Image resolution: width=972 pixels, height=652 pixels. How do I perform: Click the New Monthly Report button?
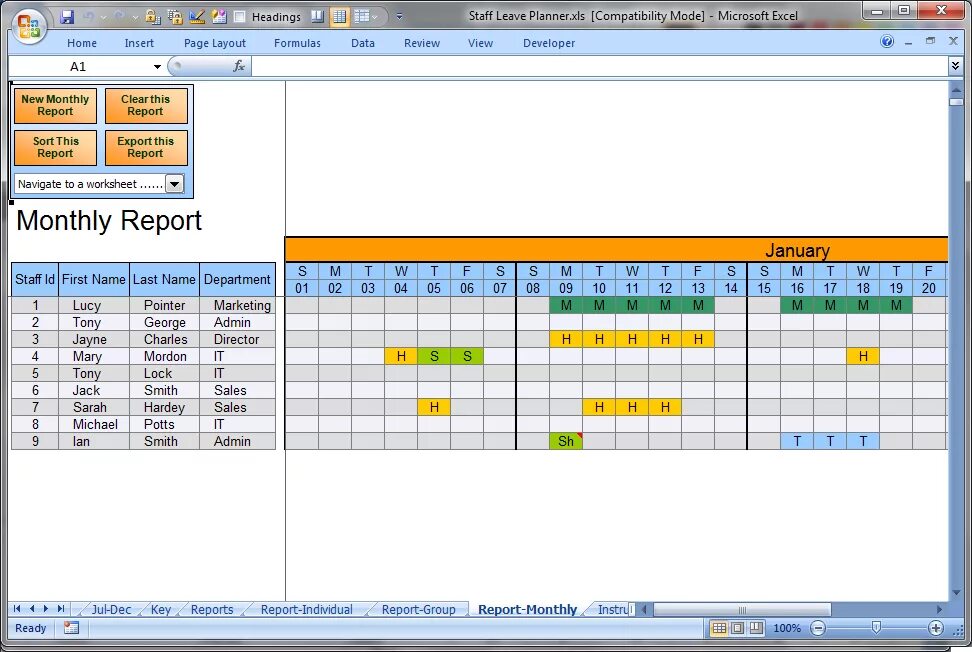click(x=55, y=104)
